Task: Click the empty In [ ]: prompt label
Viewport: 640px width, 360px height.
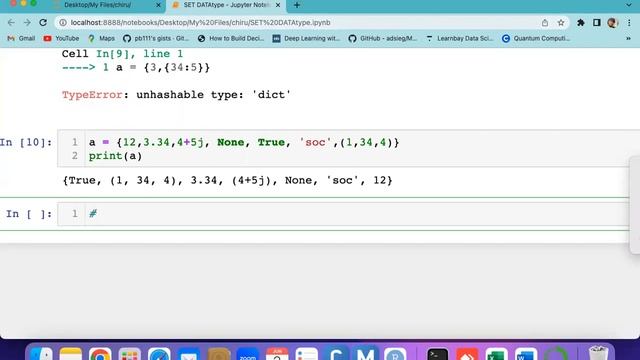Action: click(29, 214)
